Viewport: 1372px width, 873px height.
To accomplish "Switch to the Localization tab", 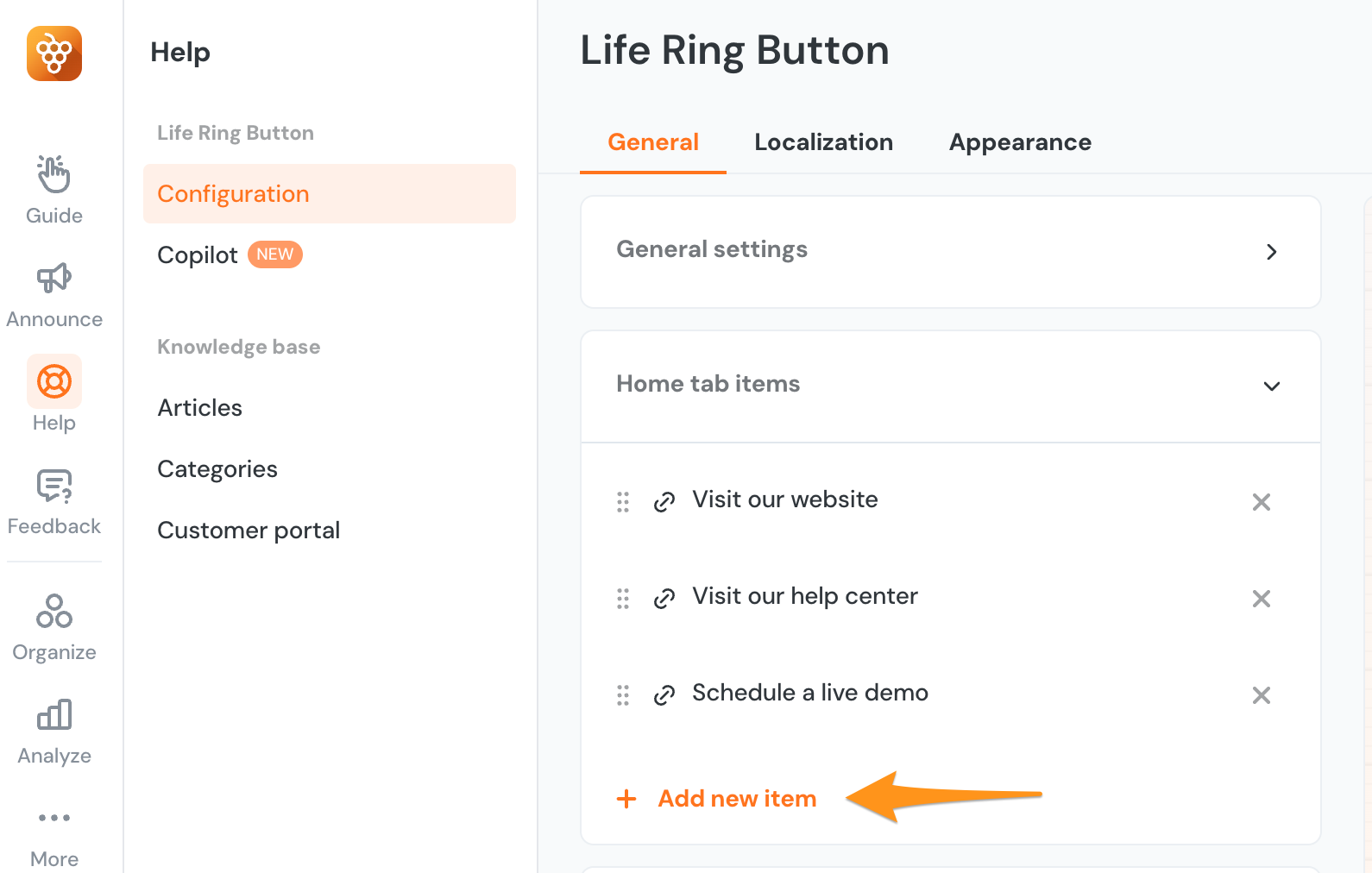I will click(823, 141).
